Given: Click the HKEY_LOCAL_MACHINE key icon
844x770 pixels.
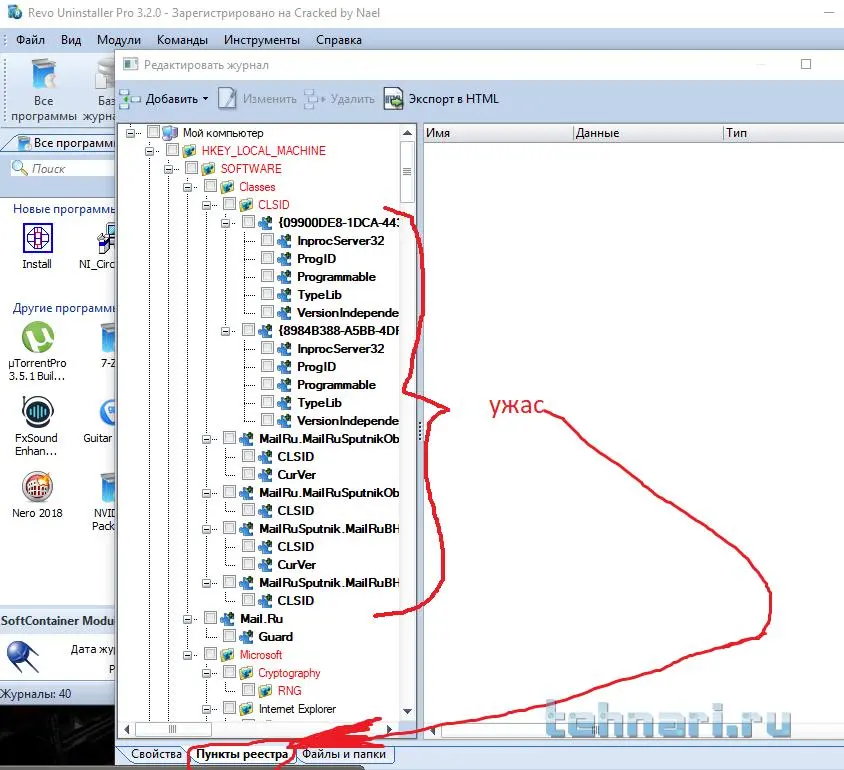Looking at the screenshot, I should click(189, 151).
